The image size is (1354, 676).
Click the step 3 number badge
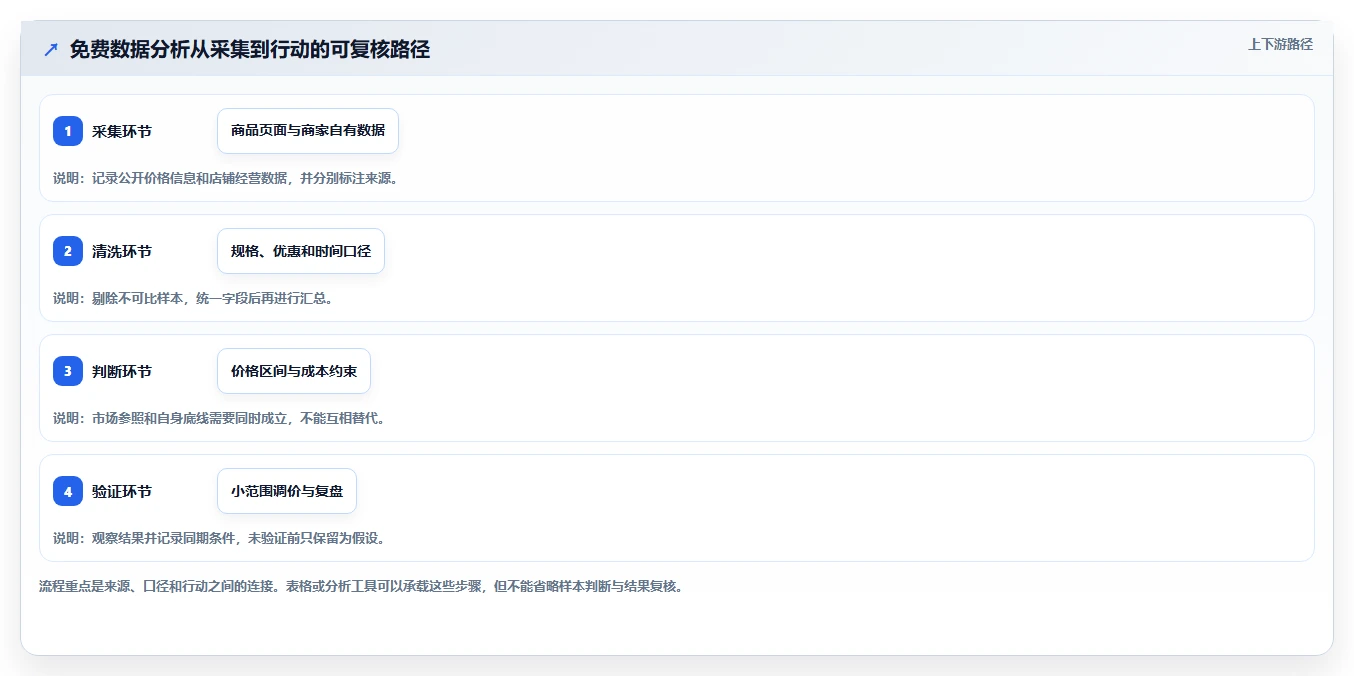[x=68, y=371]
